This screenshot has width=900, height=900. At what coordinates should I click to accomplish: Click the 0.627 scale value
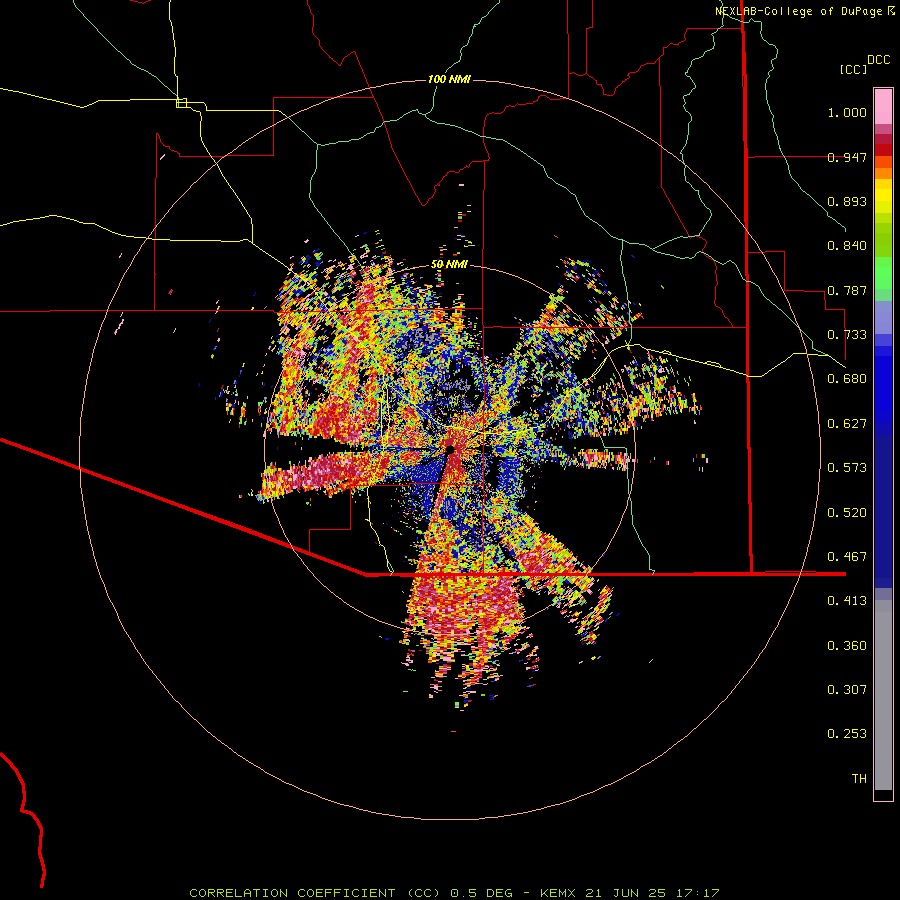tap(847, 424)
